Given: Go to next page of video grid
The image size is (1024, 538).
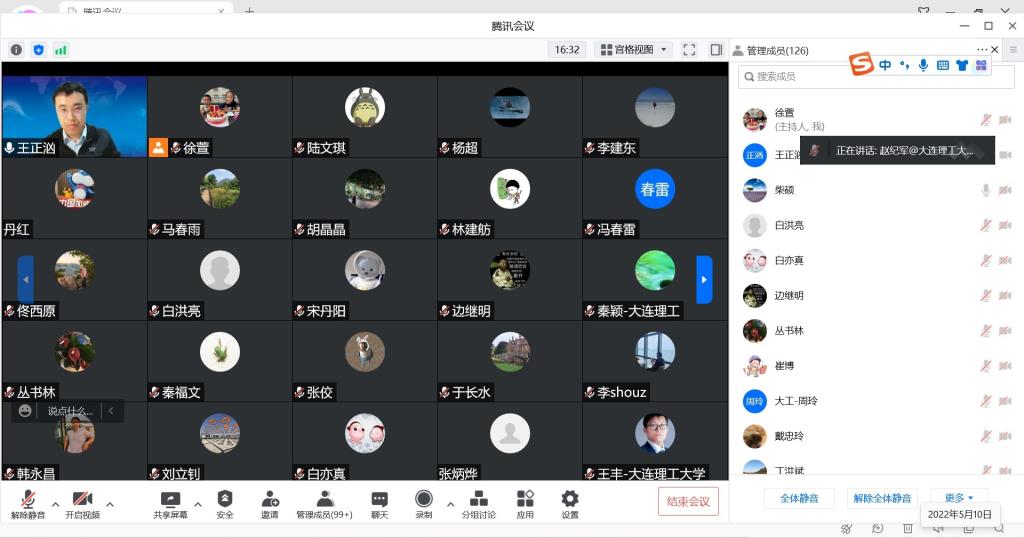Looking at the screenshot, I should click(x=704, y=280).
